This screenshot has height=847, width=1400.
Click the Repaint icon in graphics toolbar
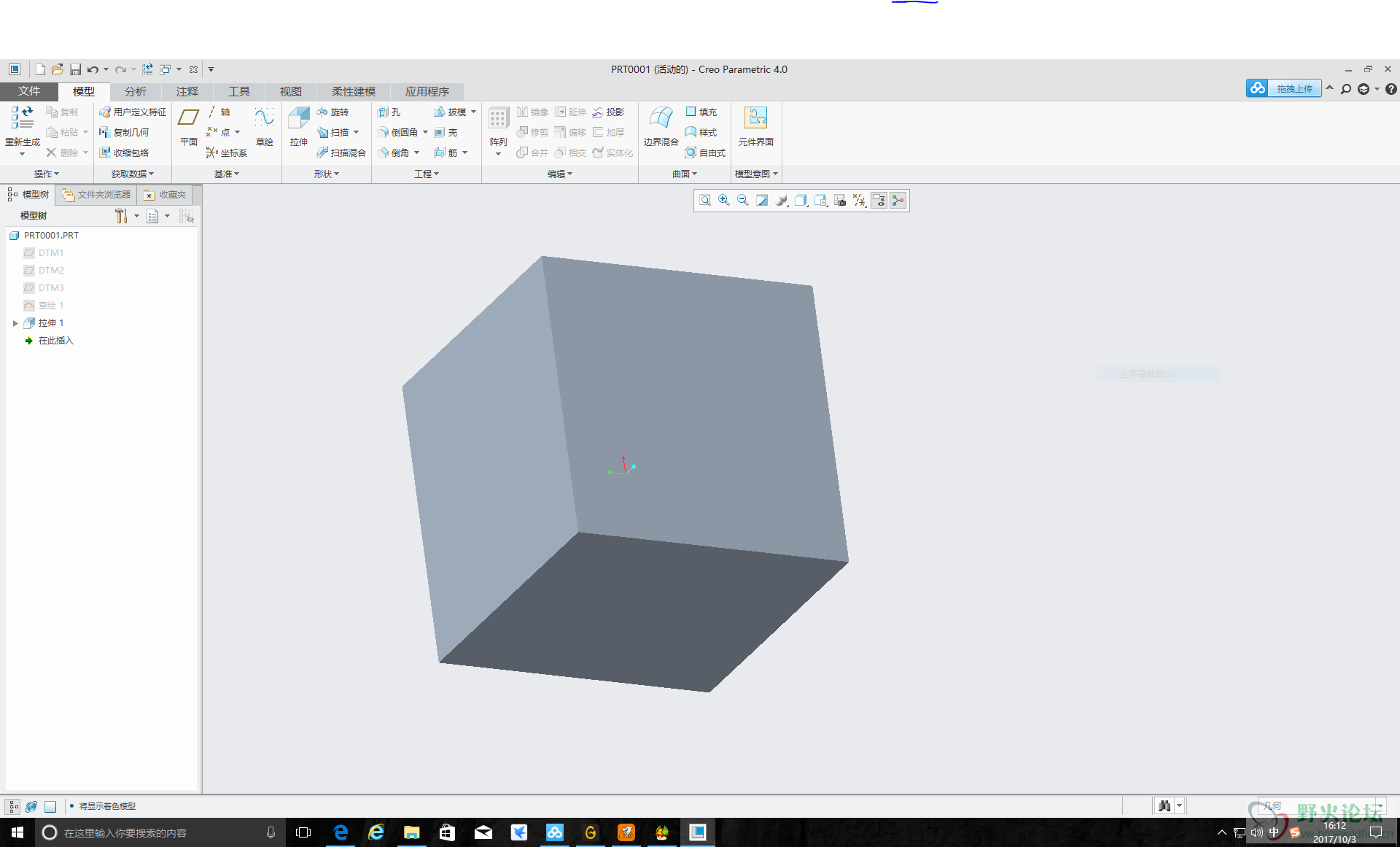[x=762, y=201]
